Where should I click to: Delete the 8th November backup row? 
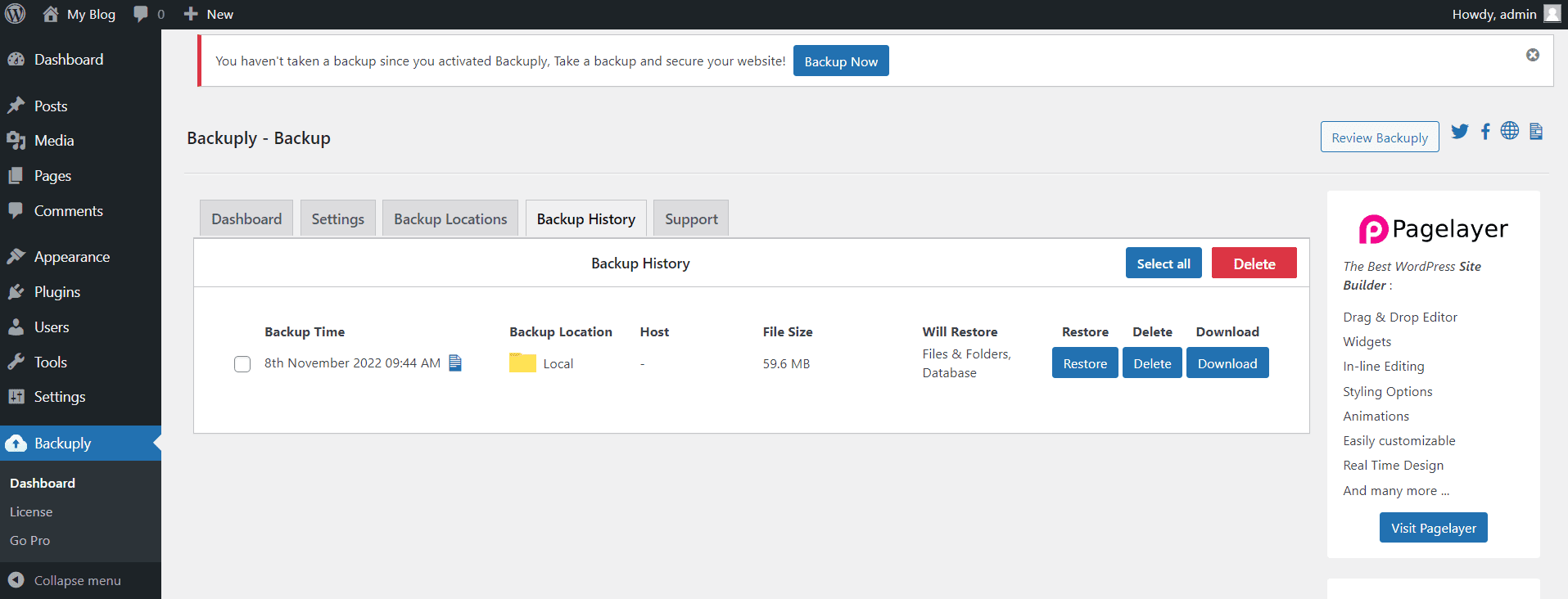pos(1152,363)
